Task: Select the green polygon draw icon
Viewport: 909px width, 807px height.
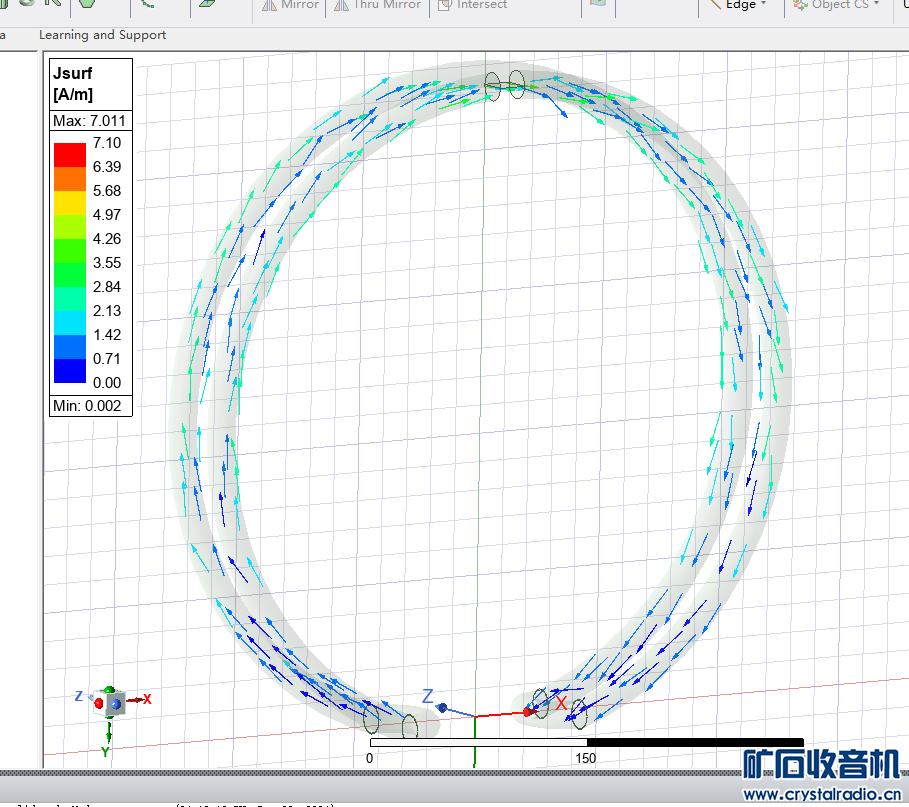Action: point(87,4)
